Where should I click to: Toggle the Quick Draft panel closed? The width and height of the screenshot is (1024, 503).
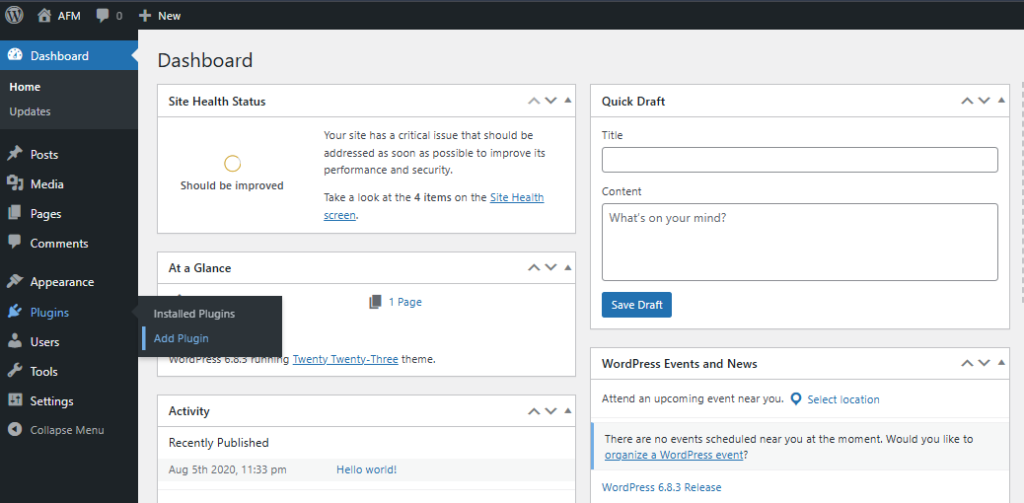coord(1001,101)
